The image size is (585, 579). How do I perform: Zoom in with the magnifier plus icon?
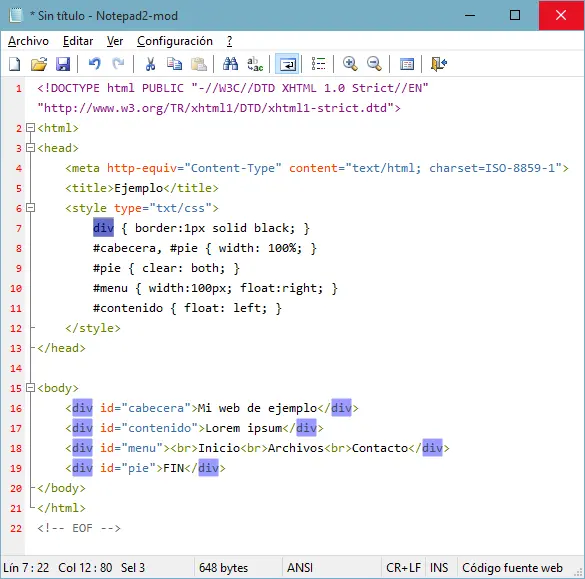tap(350, 64)
